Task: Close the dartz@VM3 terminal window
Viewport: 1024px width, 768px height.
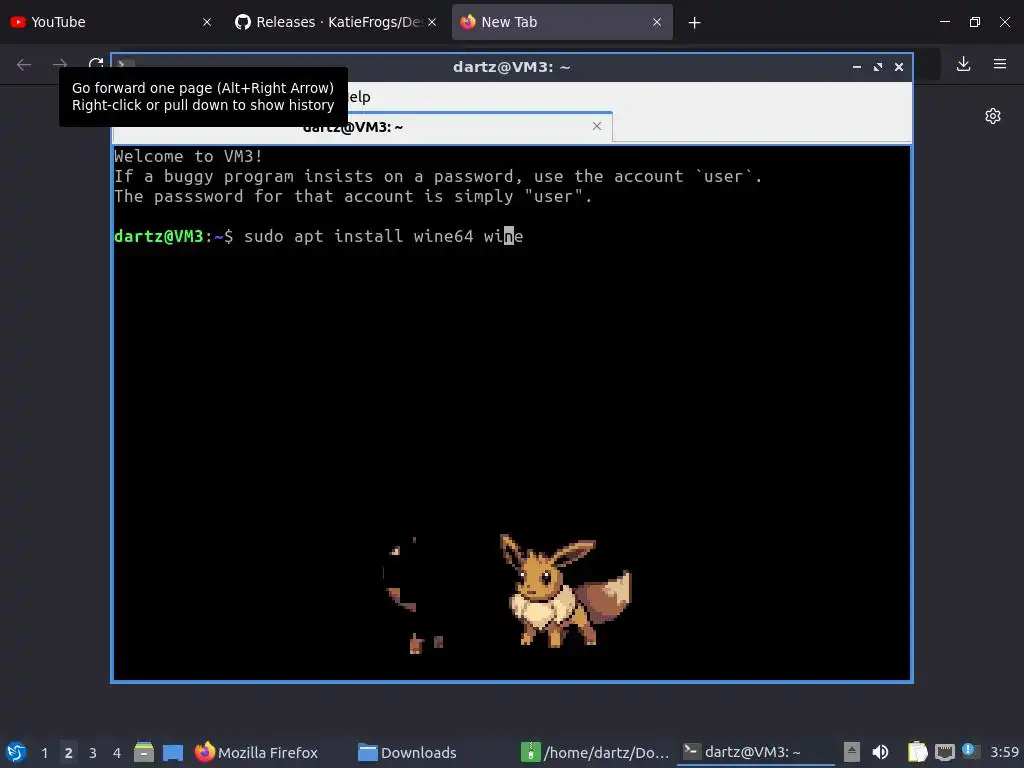Action: (x=899, y=67)
